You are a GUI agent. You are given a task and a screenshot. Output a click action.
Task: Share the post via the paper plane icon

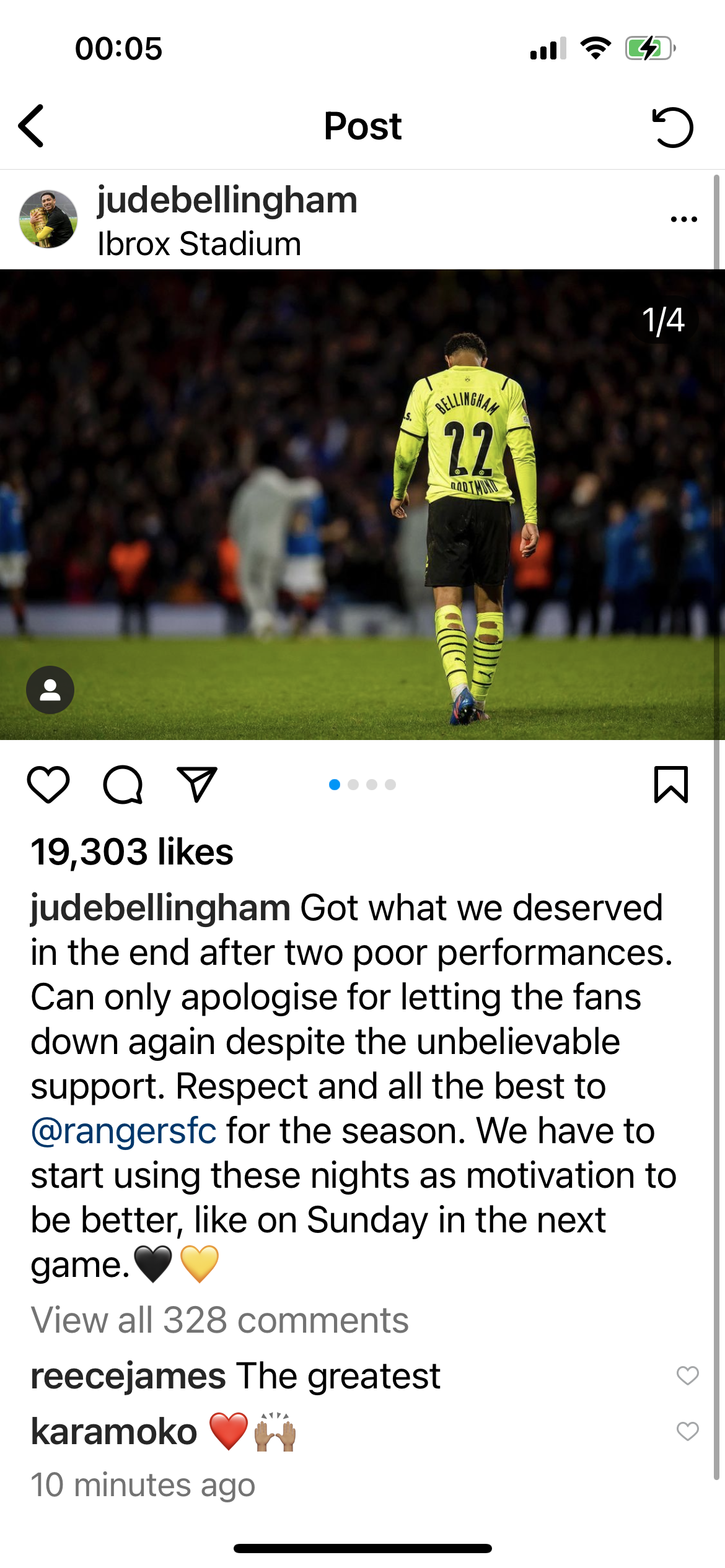coord(197,784)
